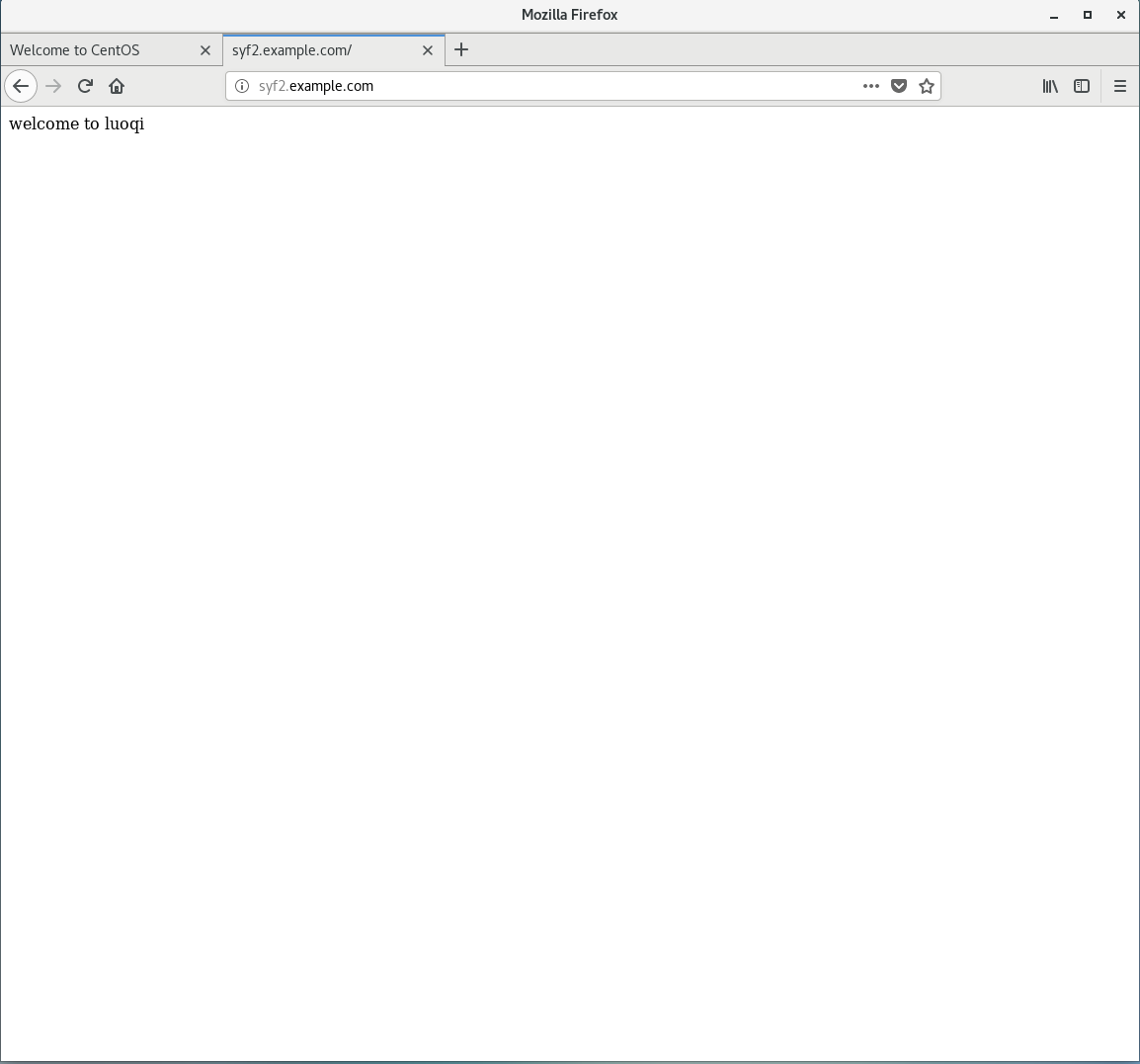
Task: Select the syf2.example.com/ tab
Action: [x=334, y=50]
